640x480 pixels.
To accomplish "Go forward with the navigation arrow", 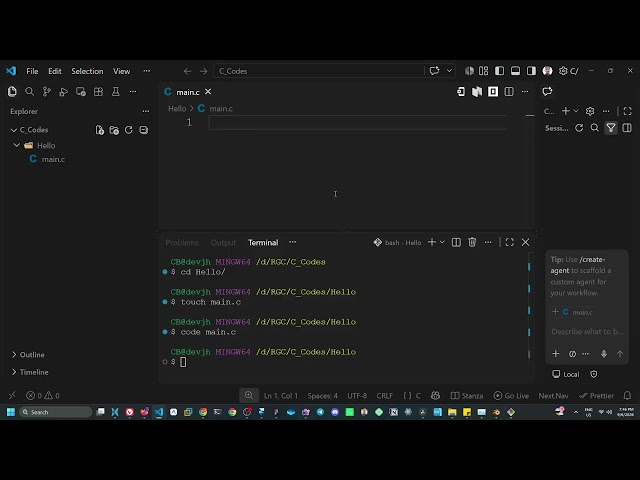I will (203, 71).
